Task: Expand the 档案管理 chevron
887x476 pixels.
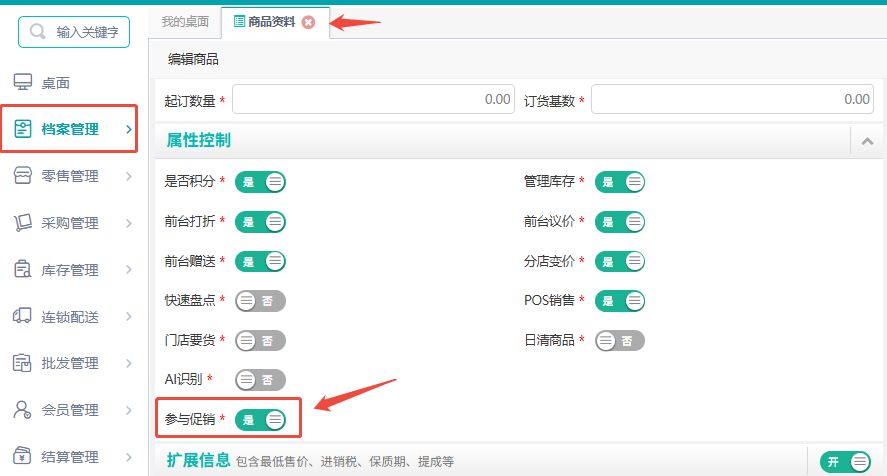Action: [129, 129]
